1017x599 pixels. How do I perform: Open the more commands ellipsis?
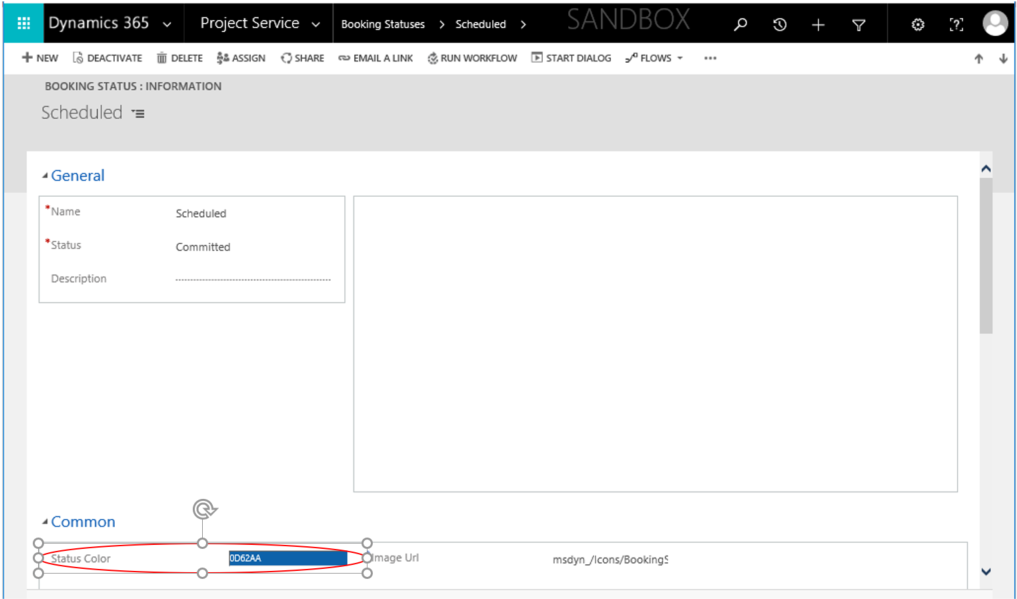pos(710,58)
